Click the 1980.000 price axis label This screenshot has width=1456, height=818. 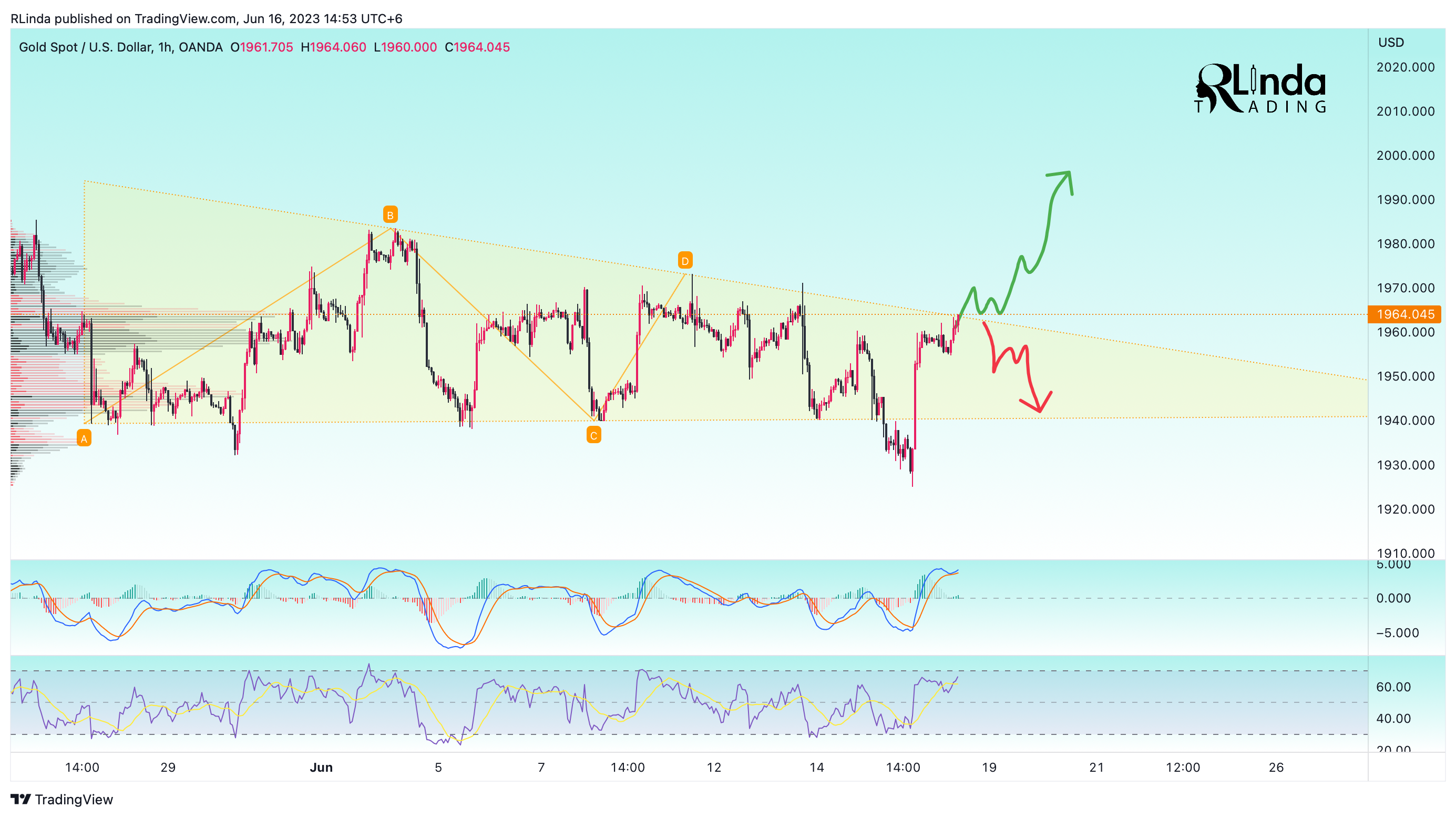[x=1406, y=243]
